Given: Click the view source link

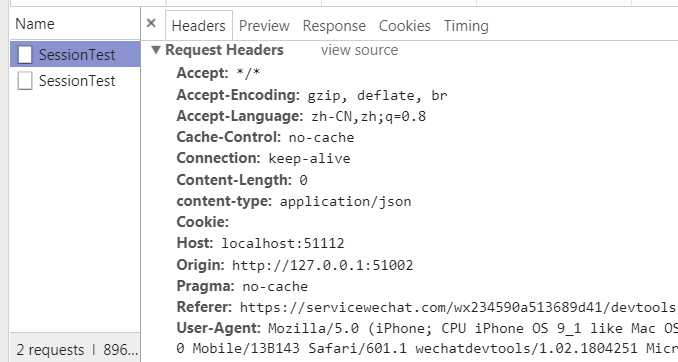Looking at the screenshot, I should [x=359, y=50].
